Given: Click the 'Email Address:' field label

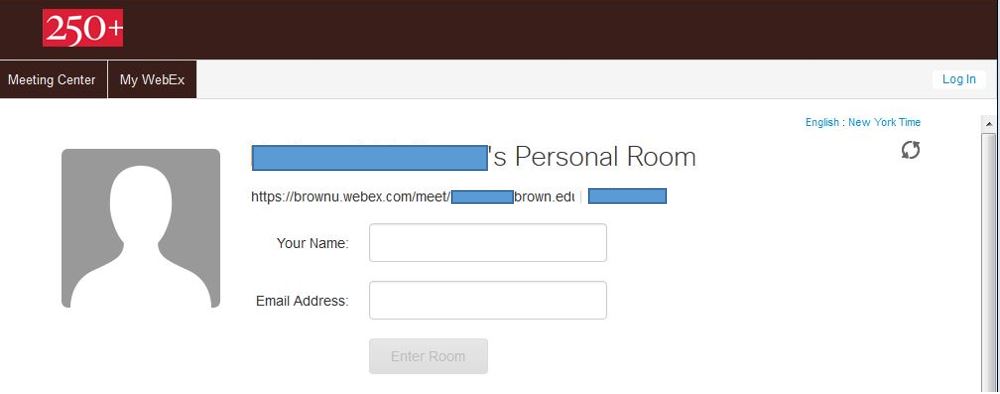Looking at the screenshot, I should point(302,301).
